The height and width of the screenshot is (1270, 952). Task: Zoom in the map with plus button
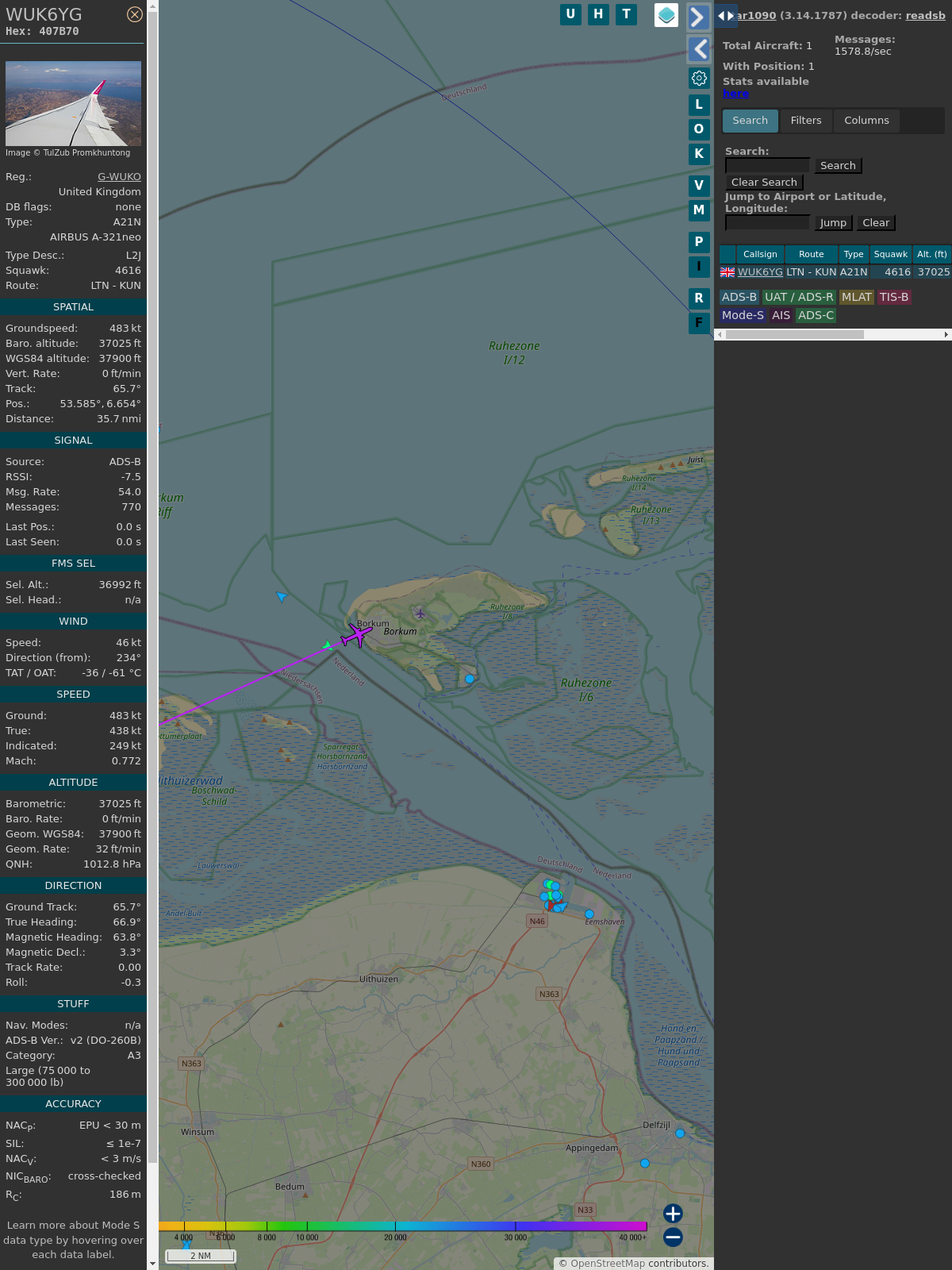pyautogui.click(x=673, y=1213)
